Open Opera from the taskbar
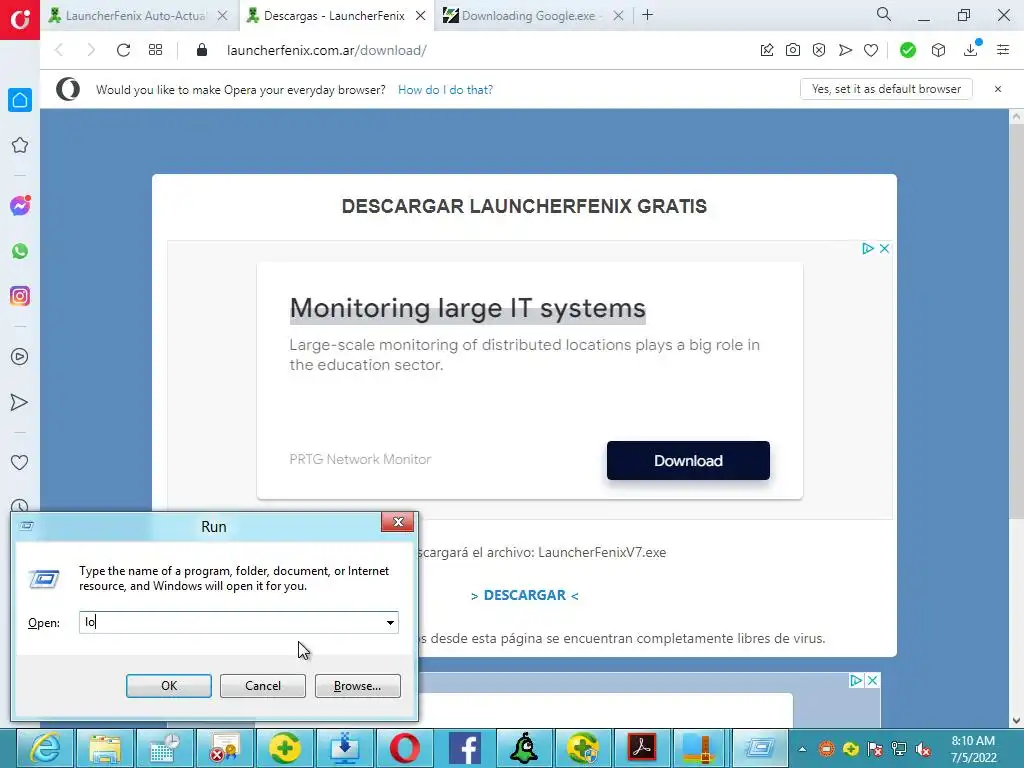This screenshot has width=1024, height=768. pos(405,748)
